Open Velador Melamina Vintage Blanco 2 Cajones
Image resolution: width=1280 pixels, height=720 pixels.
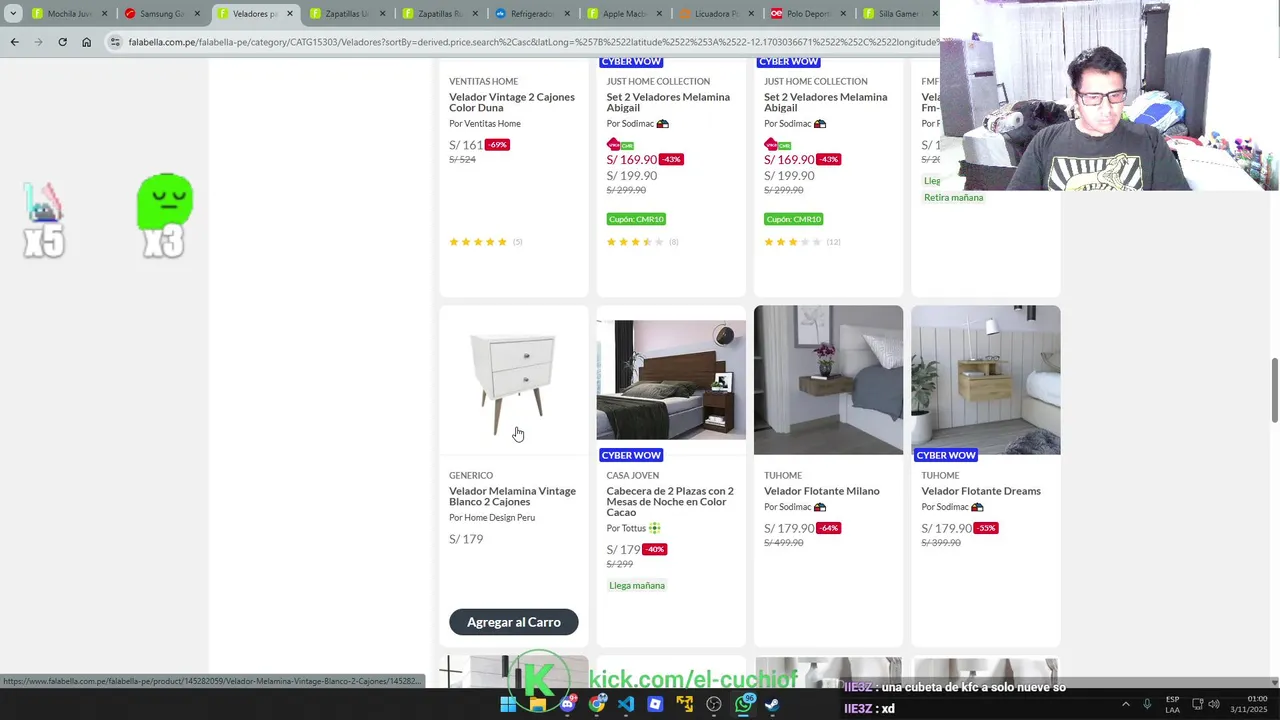click(512, 496)
